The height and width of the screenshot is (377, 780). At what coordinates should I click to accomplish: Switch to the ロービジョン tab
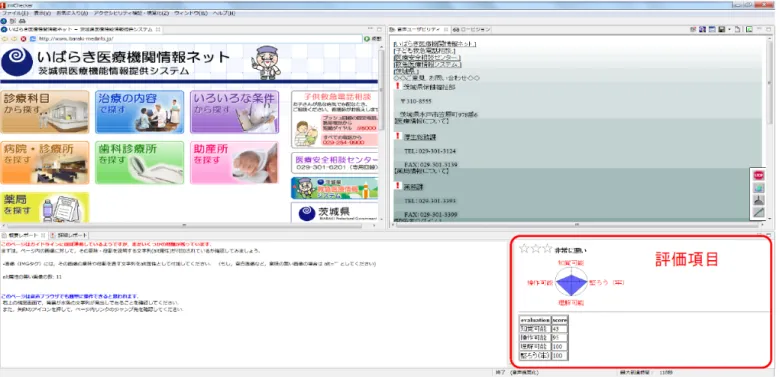click(472, 30)
